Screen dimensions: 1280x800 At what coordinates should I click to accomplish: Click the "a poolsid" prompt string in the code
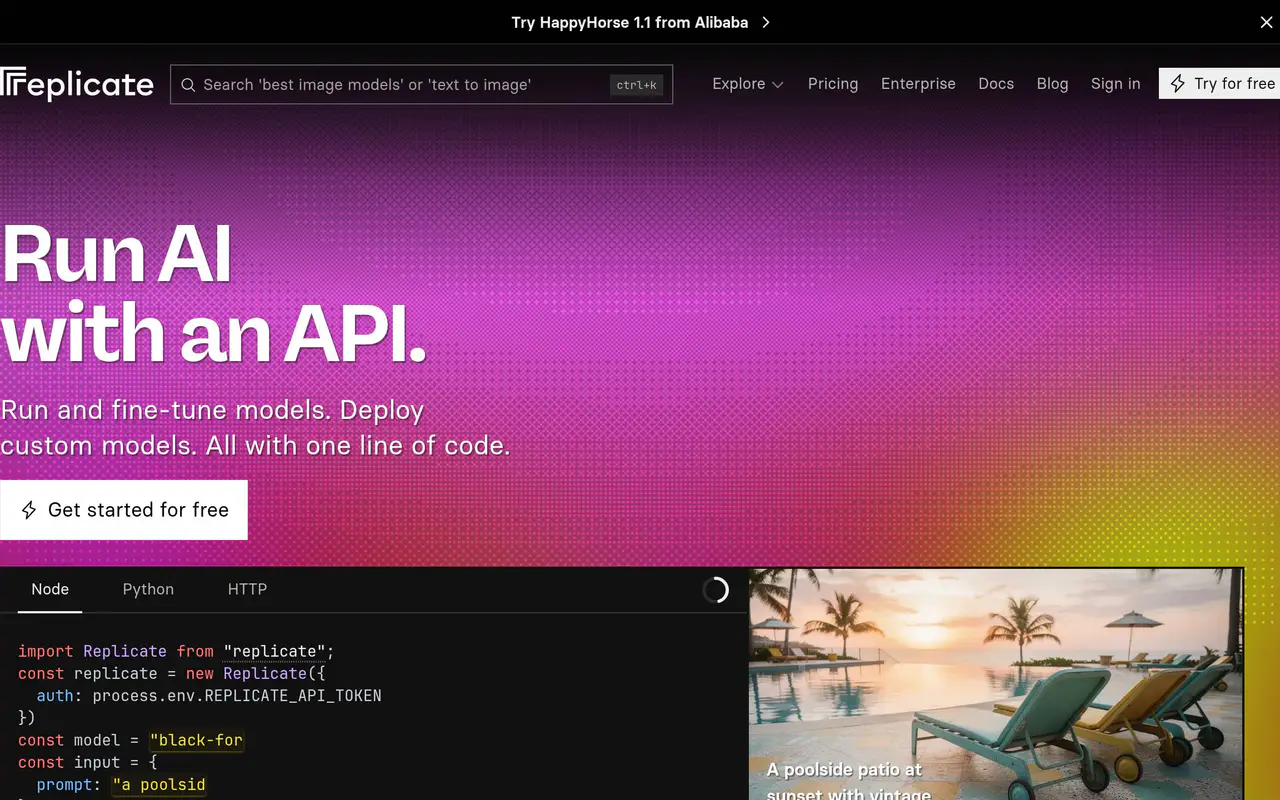pyautogui.click(x=159, y=785)
